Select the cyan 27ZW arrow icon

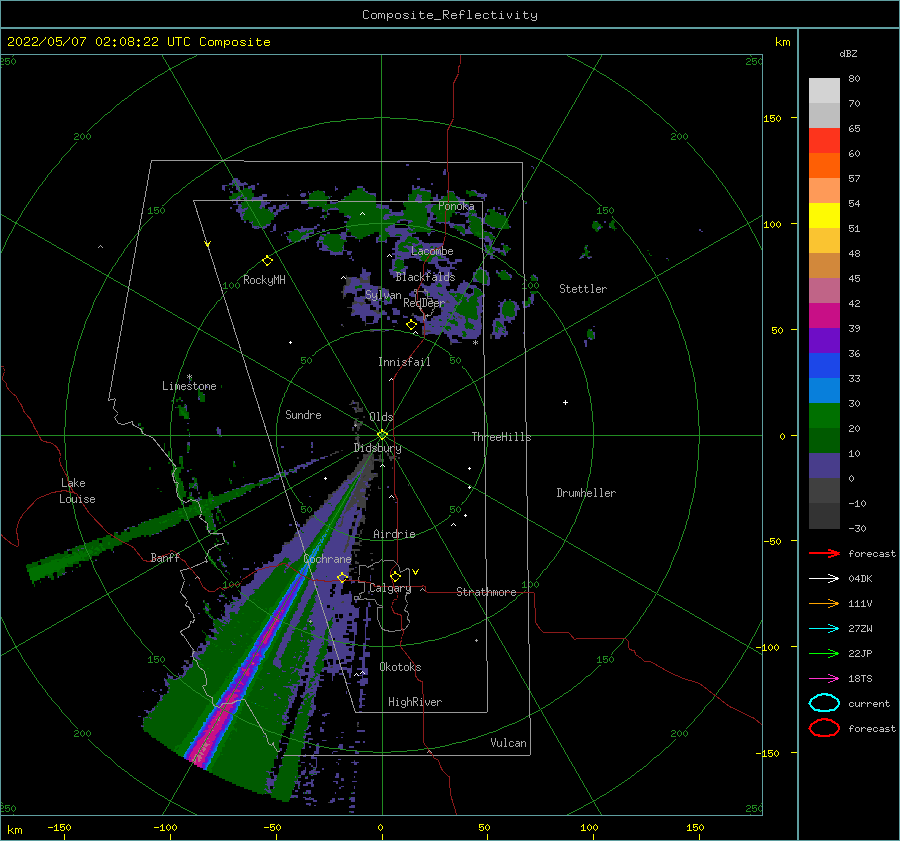[824, 629]
